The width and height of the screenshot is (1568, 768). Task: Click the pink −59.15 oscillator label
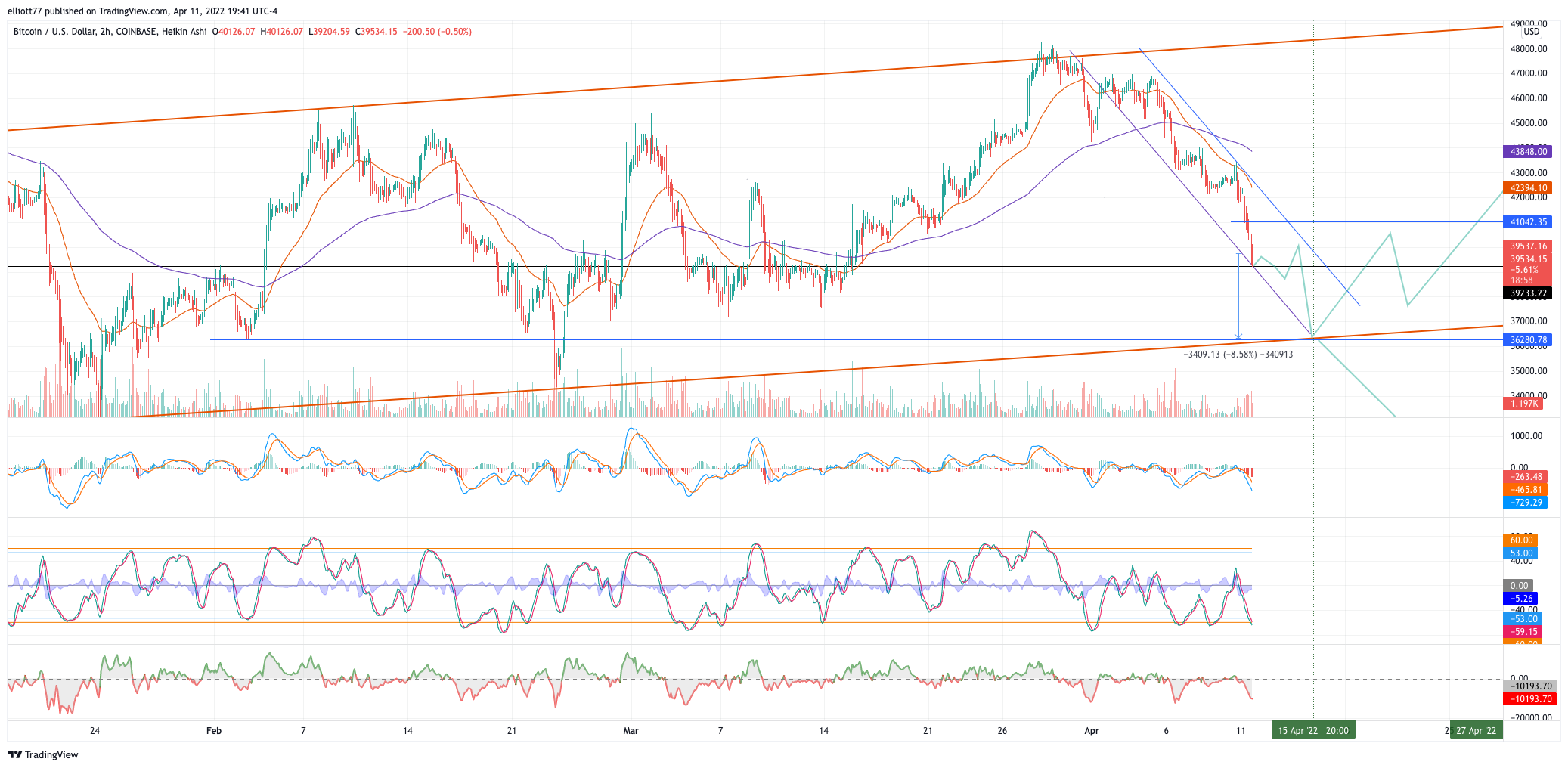coord(1523,632)
